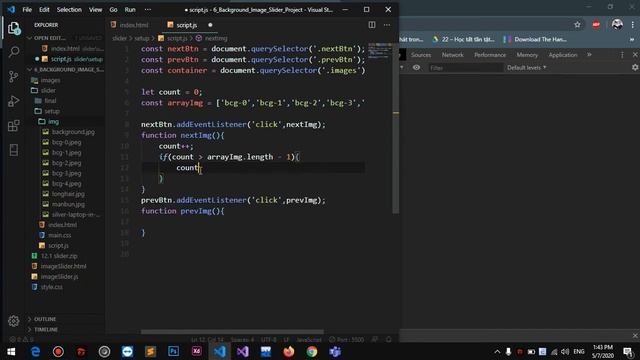Open the DevTools Sources tab
The width and height of the screenshot is (640, 360).
click(421, 55)
